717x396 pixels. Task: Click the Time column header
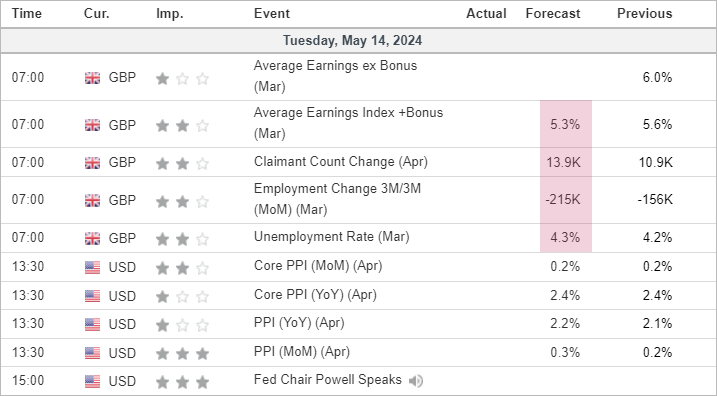(x=27, y=14)
